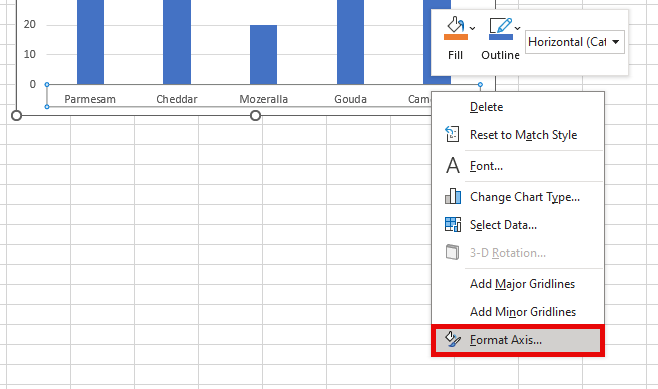Select the Cheddar chart bar
Screen dimensions: 658x389
(x=177, y=42)
